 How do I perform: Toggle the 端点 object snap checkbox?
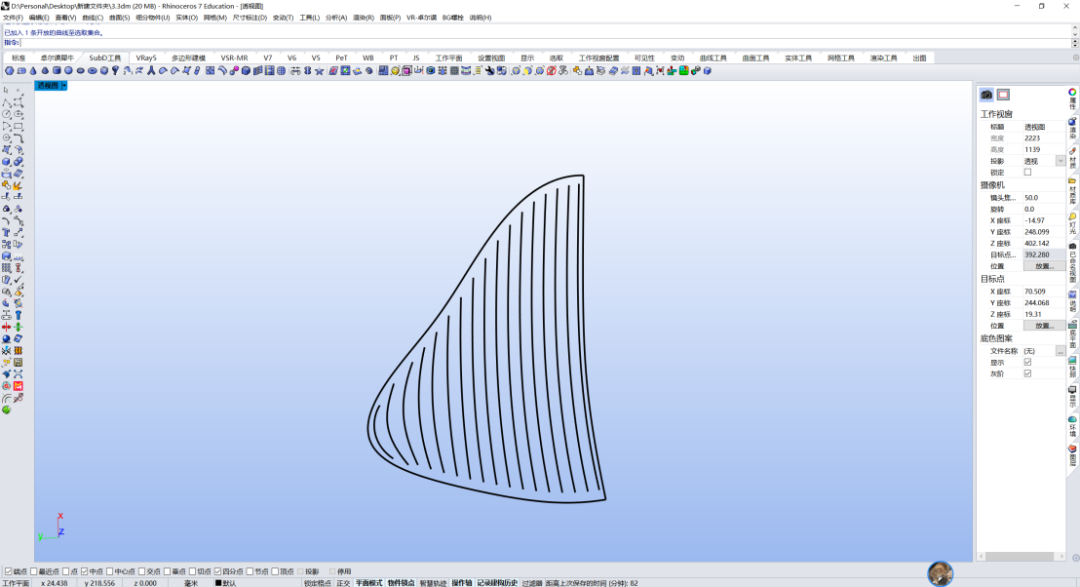coord(8,571)
